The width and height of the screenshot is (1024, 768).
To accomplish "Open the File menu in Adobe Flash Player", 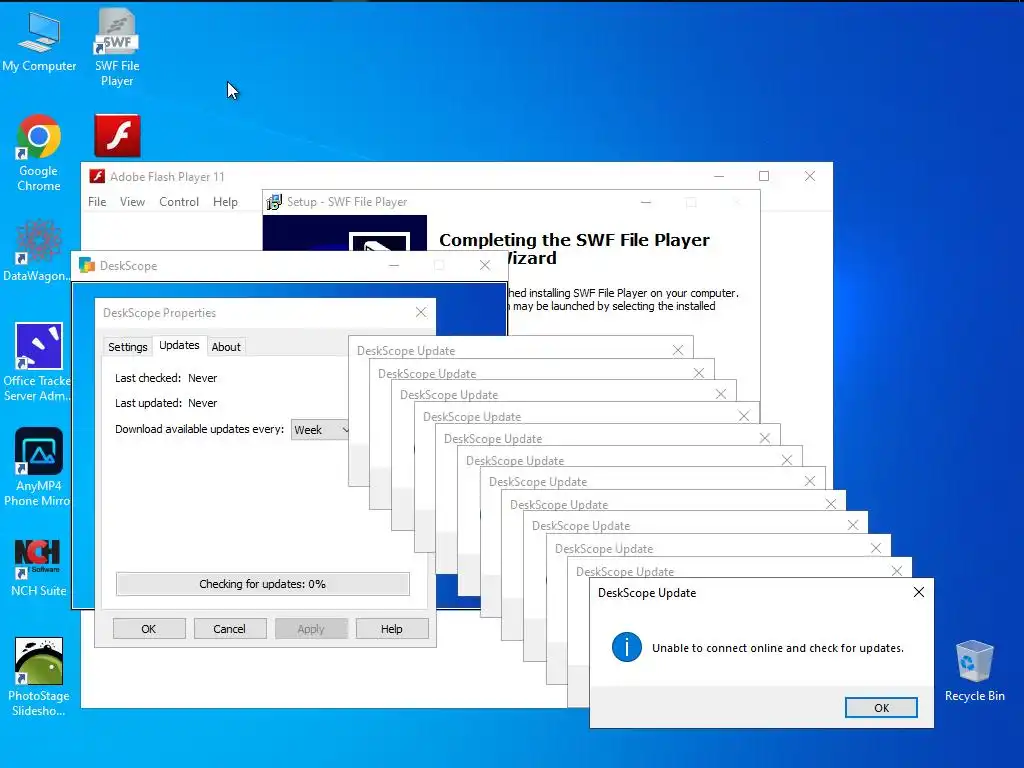I will [x=97, y=202].
